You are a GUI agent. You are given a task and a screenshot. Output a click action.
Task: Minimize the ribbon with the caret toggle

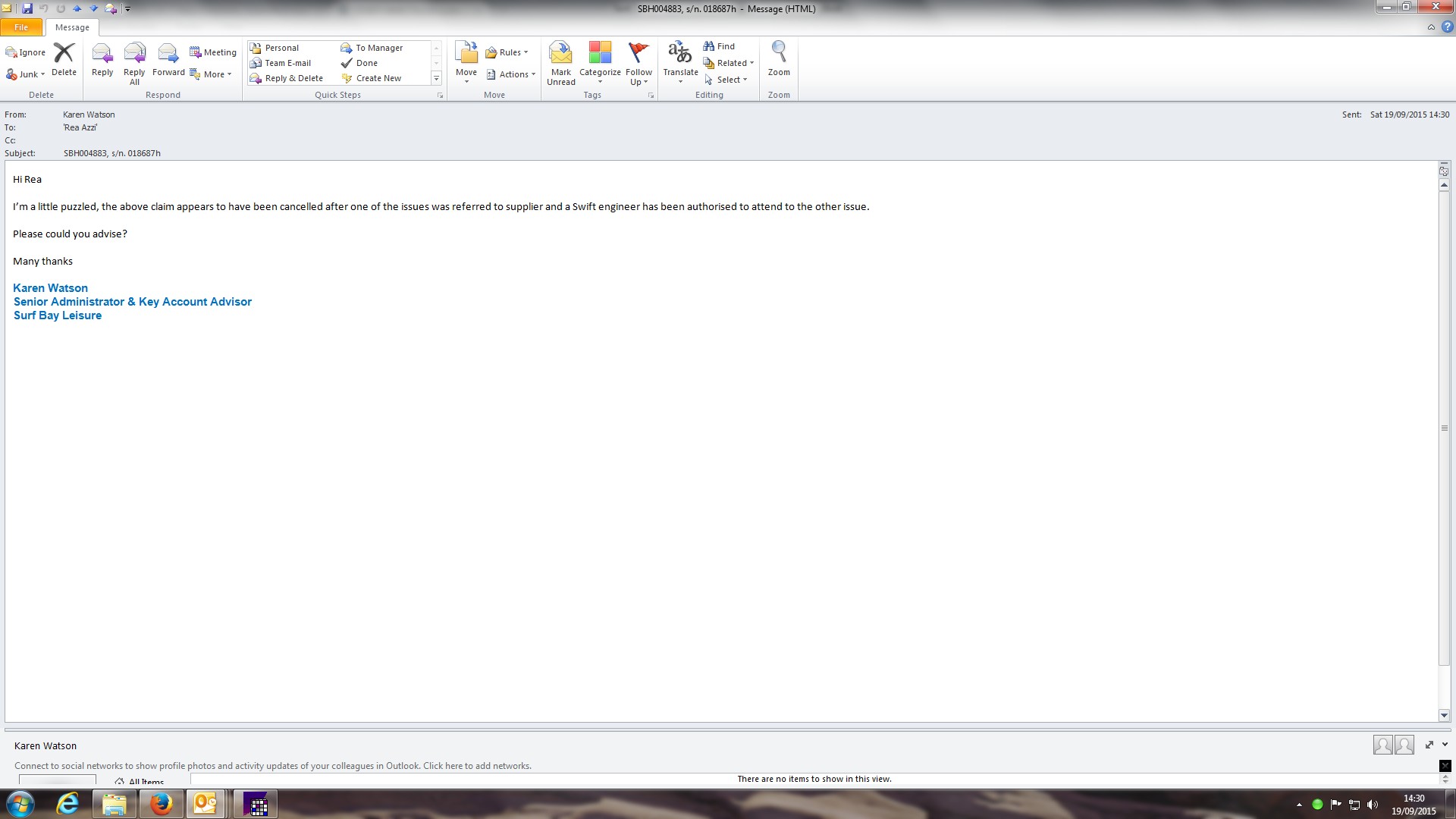coord(1431,27)
